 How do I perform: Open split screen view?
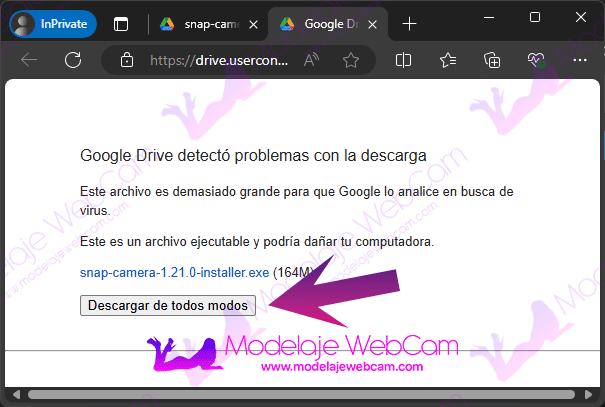pos(403,61)
